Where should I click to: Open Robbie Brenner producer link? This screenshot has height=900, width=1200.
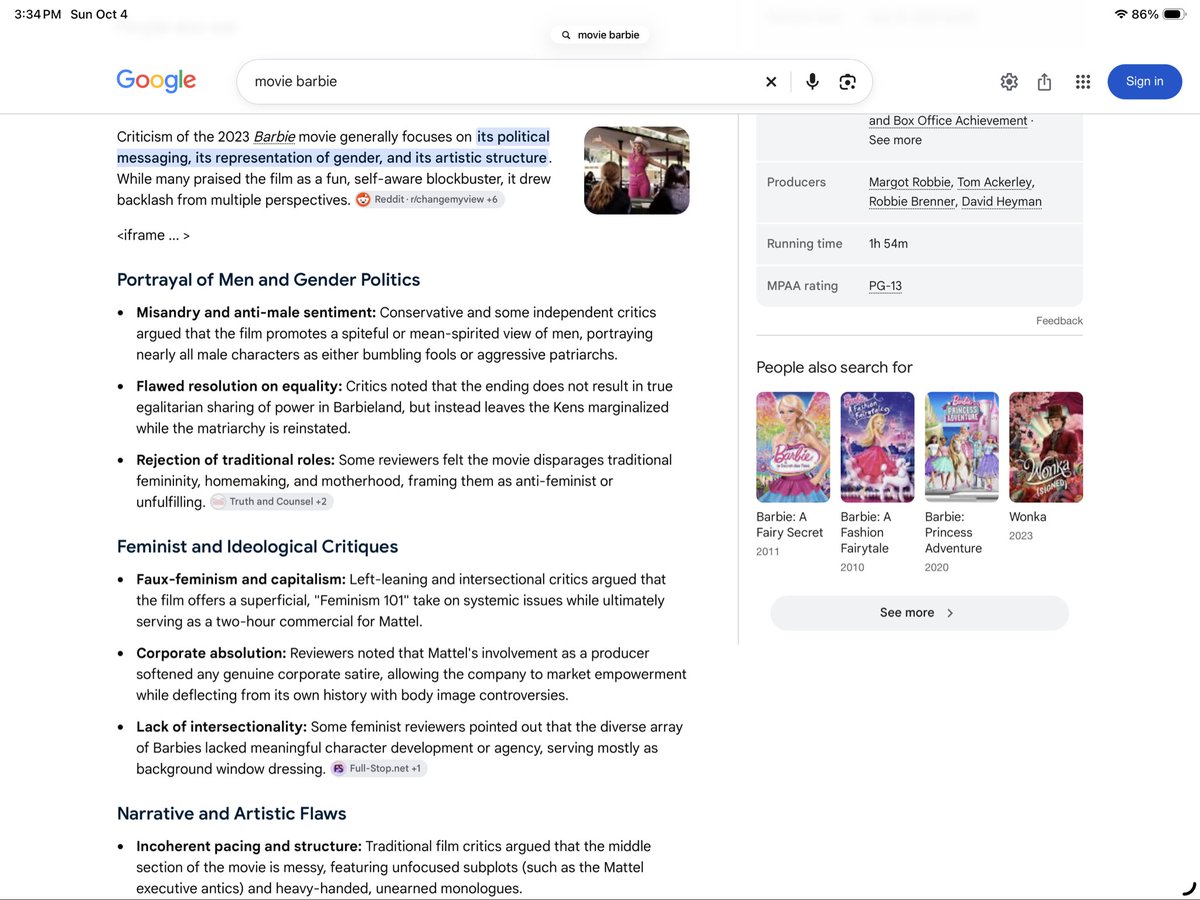tap(912, 202)
